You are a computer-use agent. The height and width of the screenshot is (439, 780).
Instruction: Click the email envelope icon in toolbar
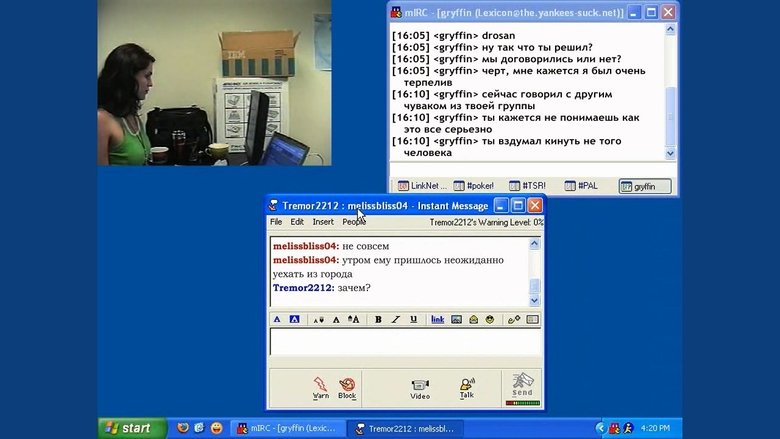[x=473, y=319]
